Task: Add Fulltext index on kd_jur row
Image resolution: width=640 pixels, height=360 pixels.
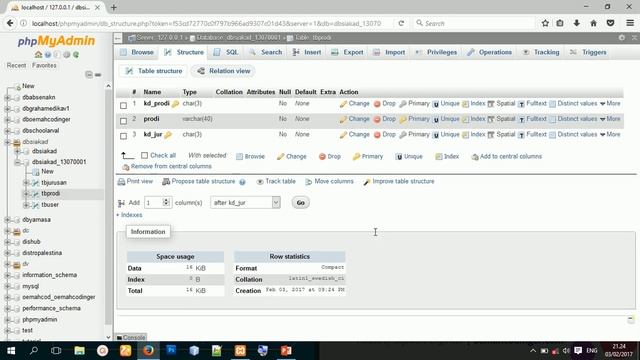Action: click(x=532, y=135)
